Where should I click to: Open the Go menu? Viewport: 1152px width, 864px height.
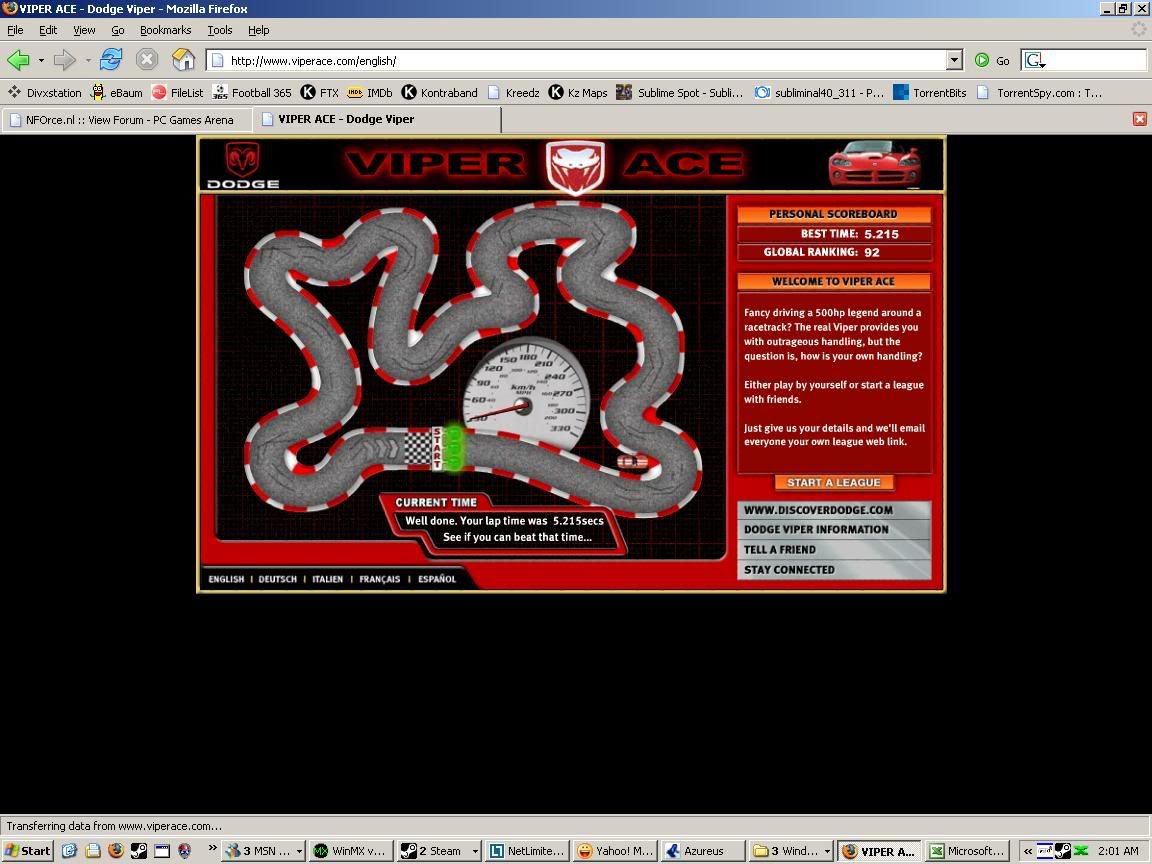118,30
